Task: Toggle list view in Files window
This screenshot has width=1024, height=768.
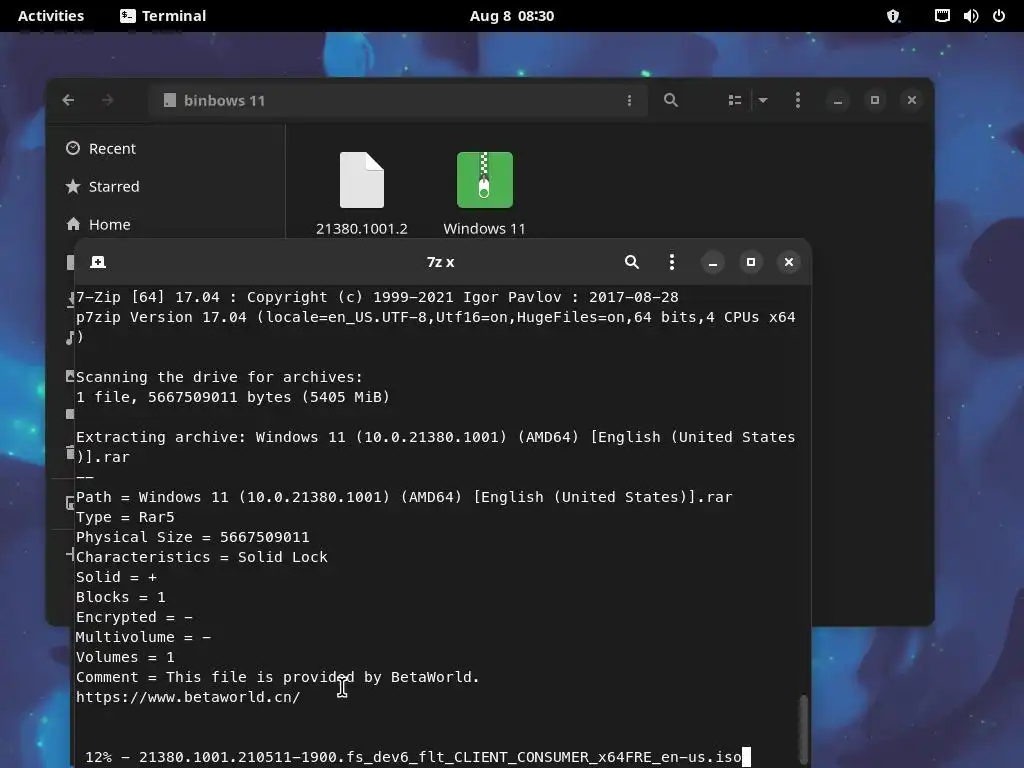Action: pos(735,100)
